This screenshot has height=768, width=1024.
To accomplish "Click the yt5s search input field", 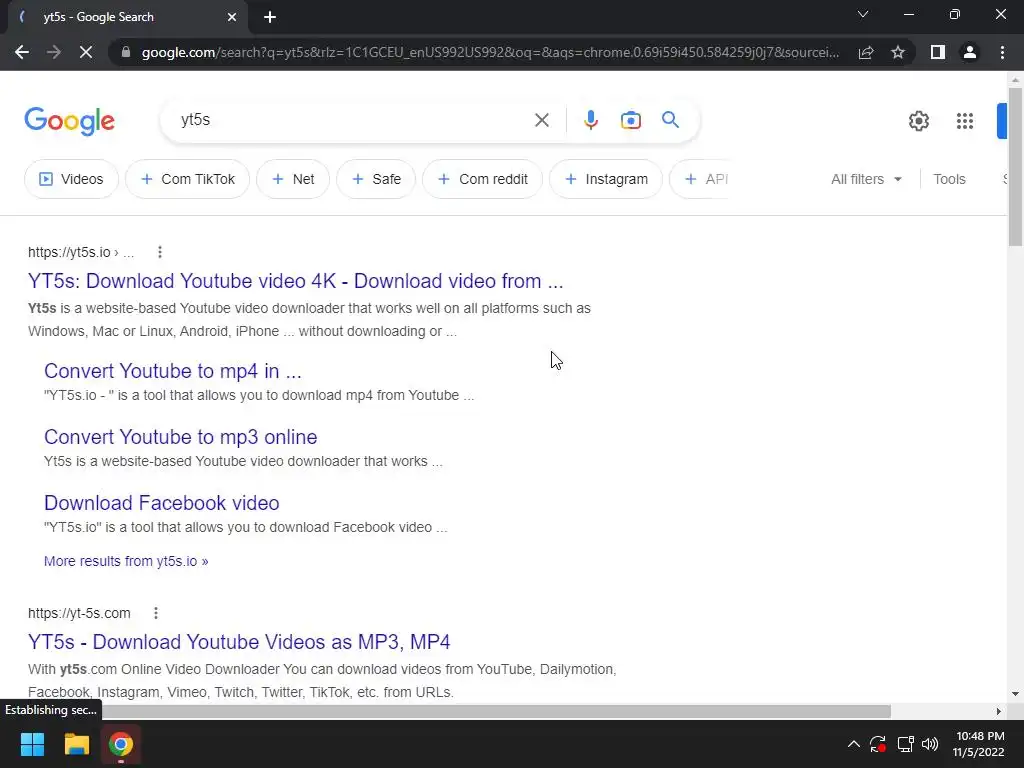I will pyautogui.click(x=353, y=120).
